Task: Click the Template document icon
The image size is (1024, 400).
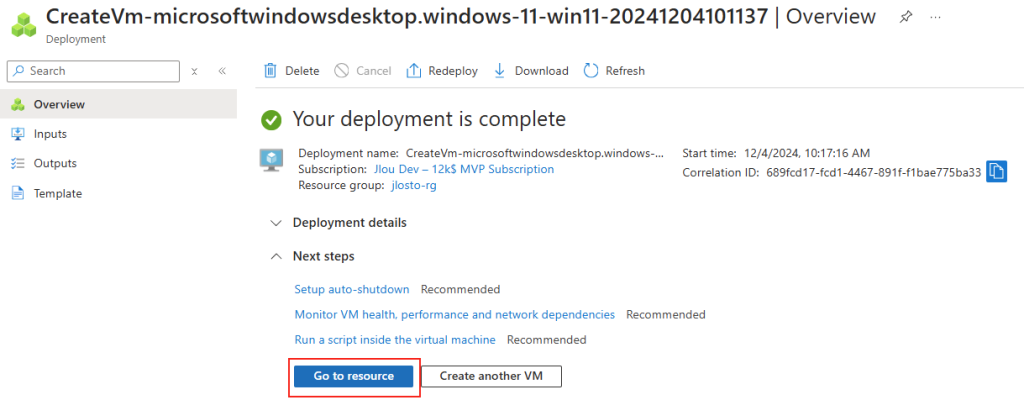Action: (18, 193)
